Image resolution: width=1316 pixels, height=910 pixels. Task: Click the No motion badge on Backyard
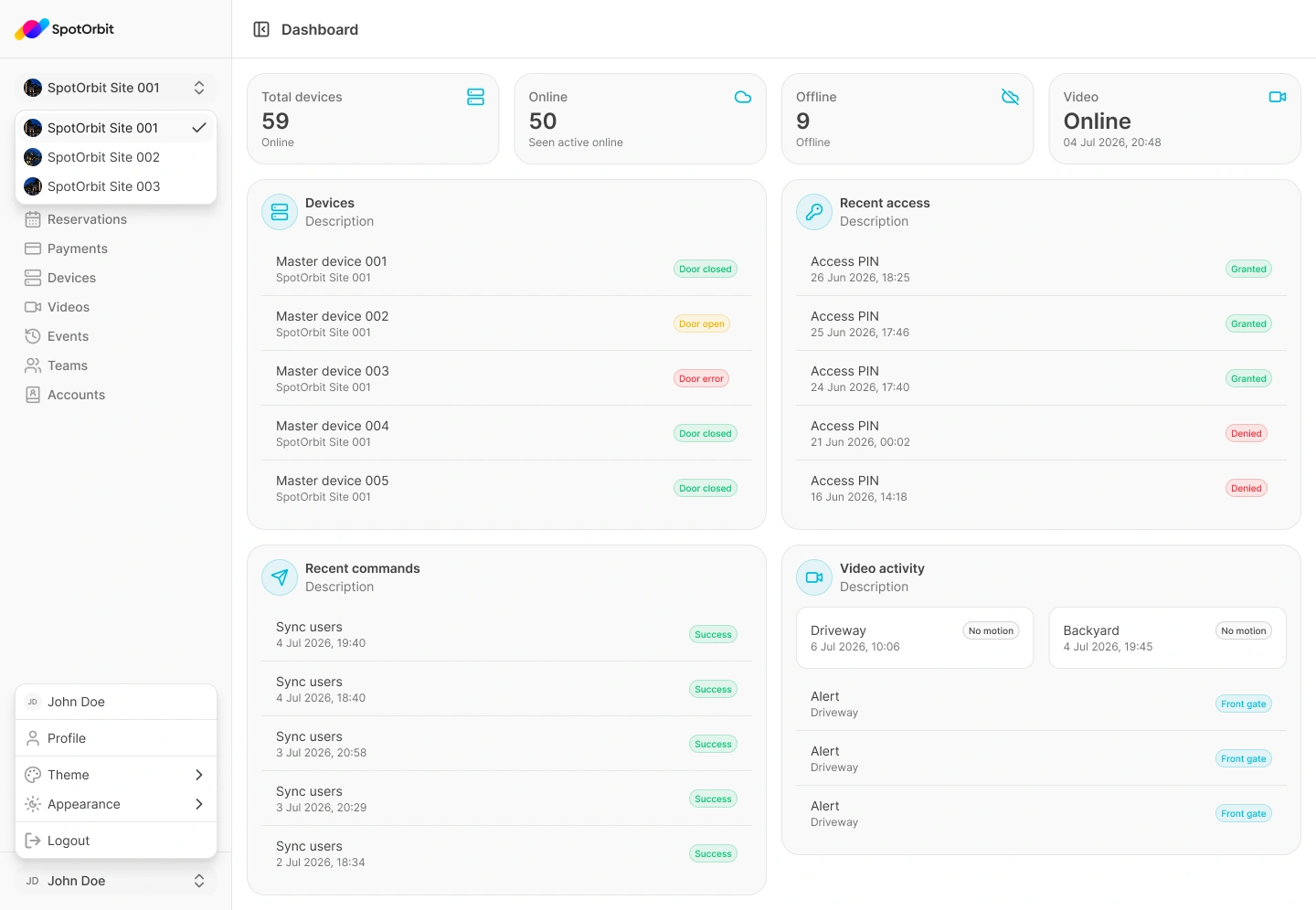coord(1244,630)
